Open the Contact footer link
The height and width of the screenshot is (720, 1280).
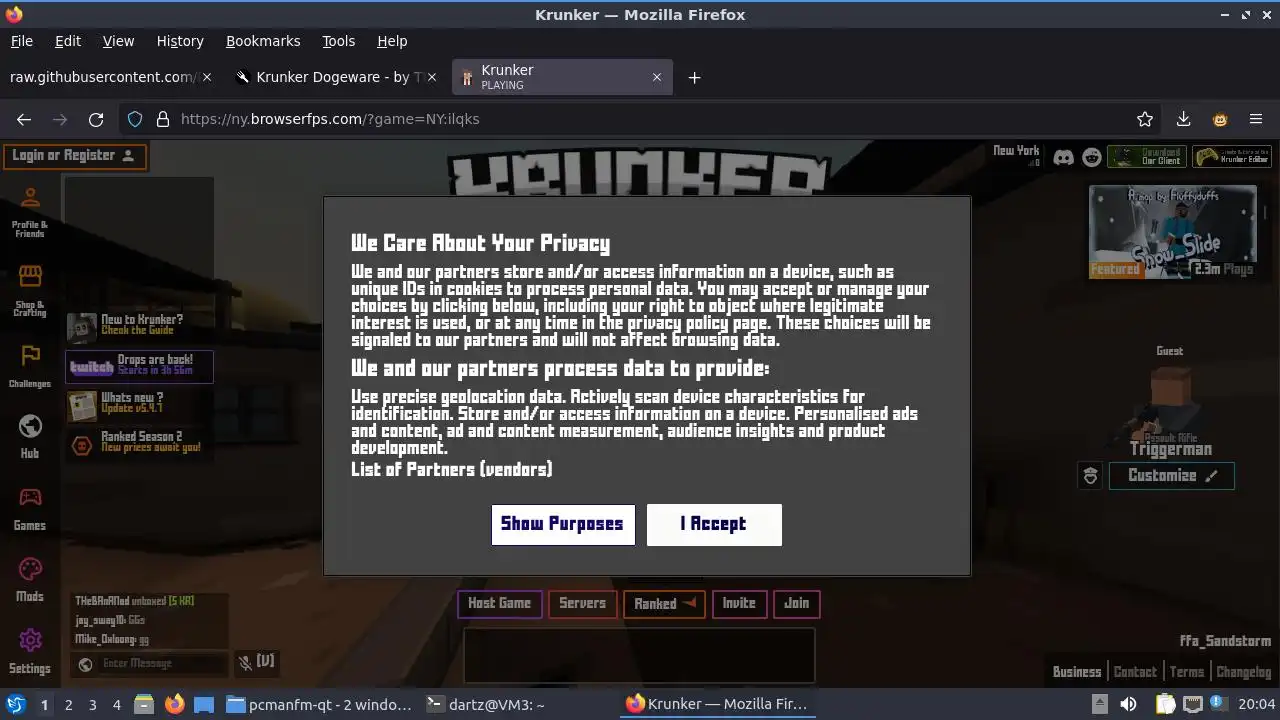[x=1135, y=672]
